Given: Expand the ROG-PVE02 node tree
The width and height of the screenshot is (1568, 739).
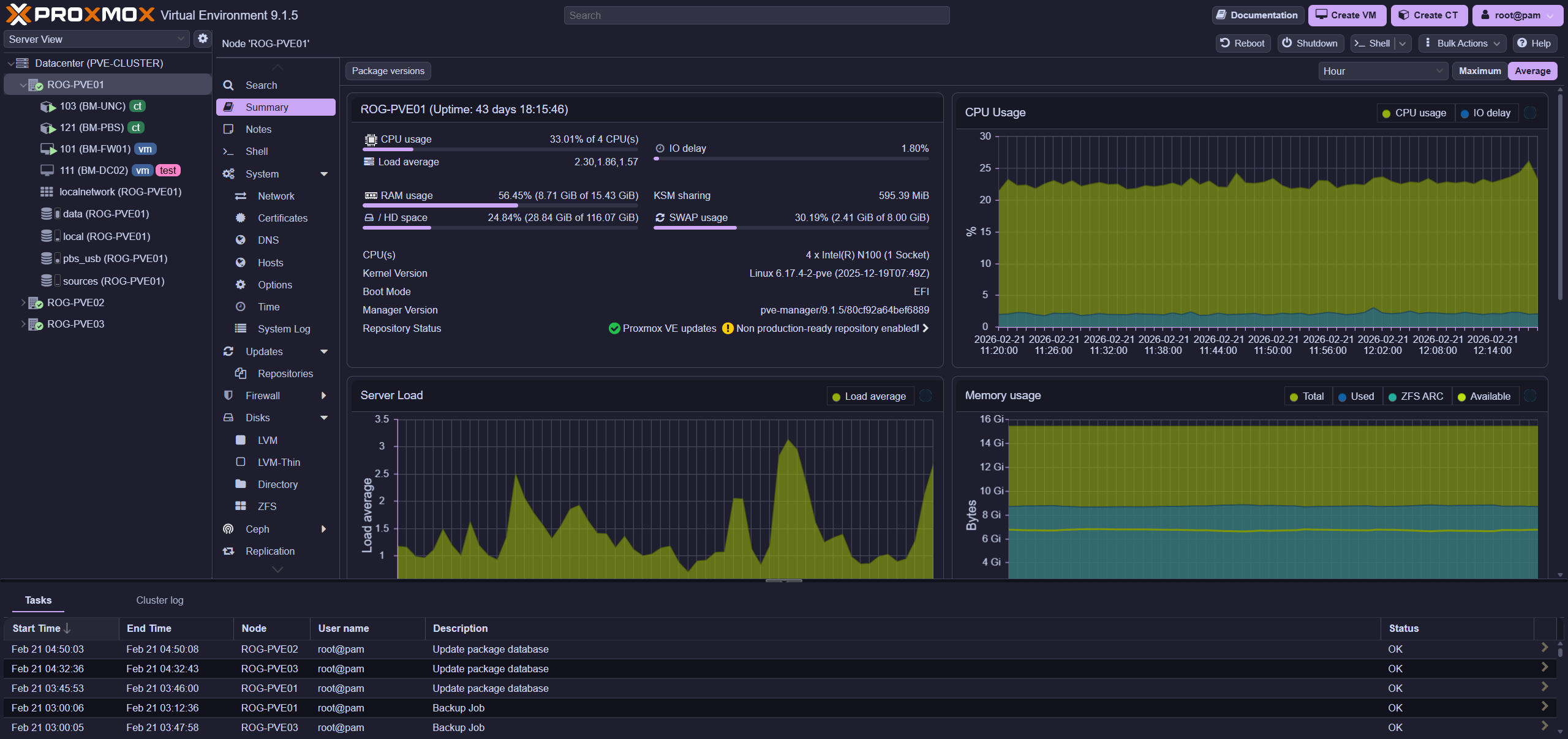Looking at the screenshot, I should tap(23, 302).
